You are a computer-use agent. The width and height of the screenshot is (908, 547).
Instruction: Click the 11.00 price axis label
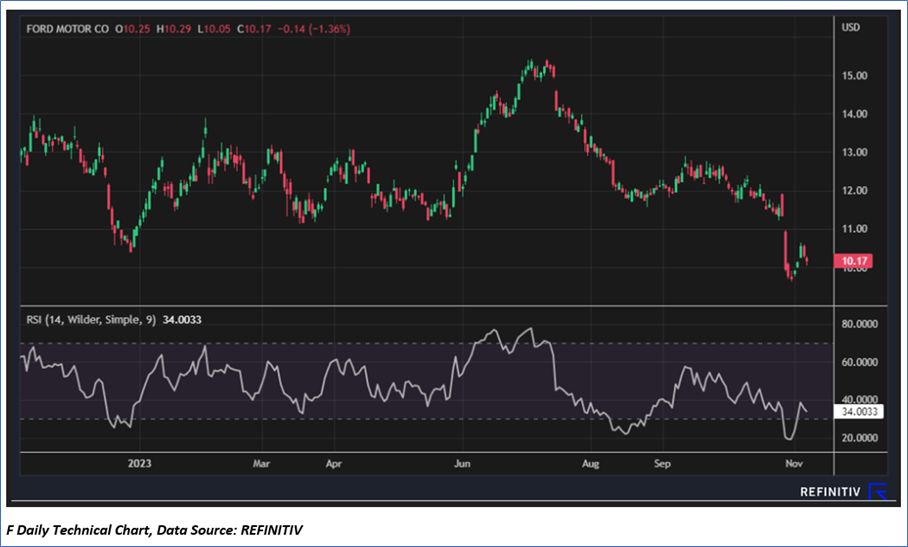pos(854,229)
